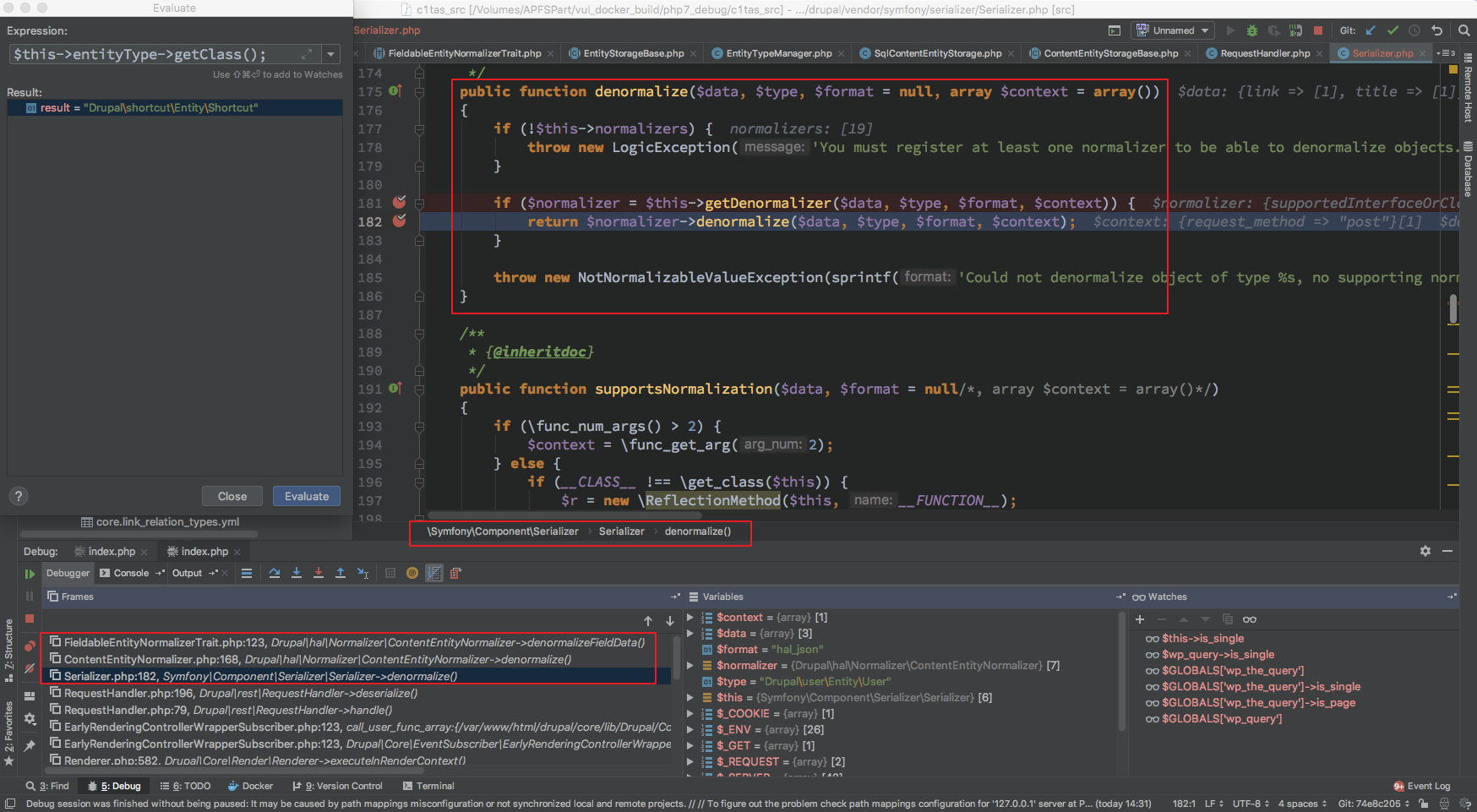Click the green Debug bug icon

coord(1252,30)
